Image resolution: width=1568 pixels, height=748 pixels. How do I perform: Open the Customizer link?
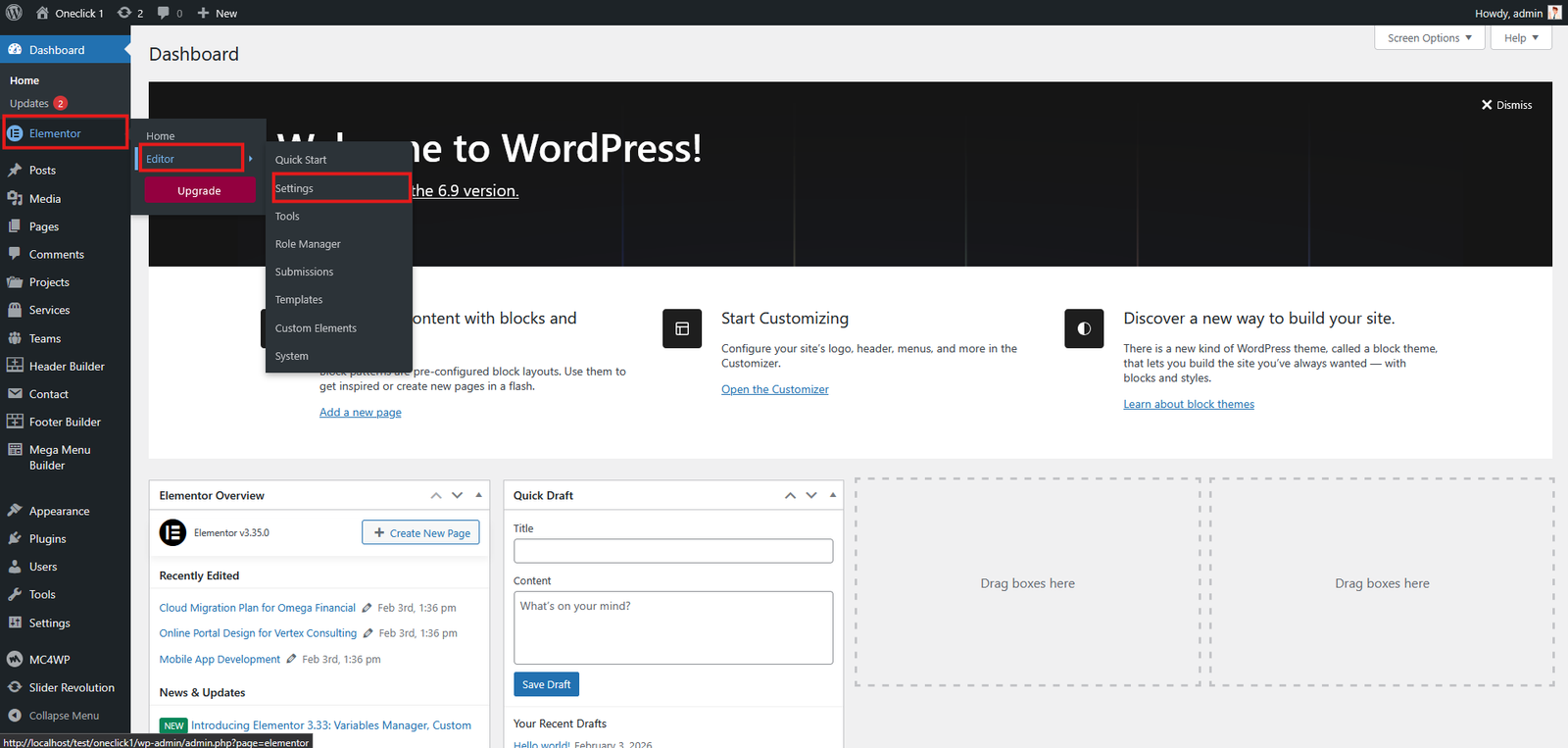(x=774, y=389)
